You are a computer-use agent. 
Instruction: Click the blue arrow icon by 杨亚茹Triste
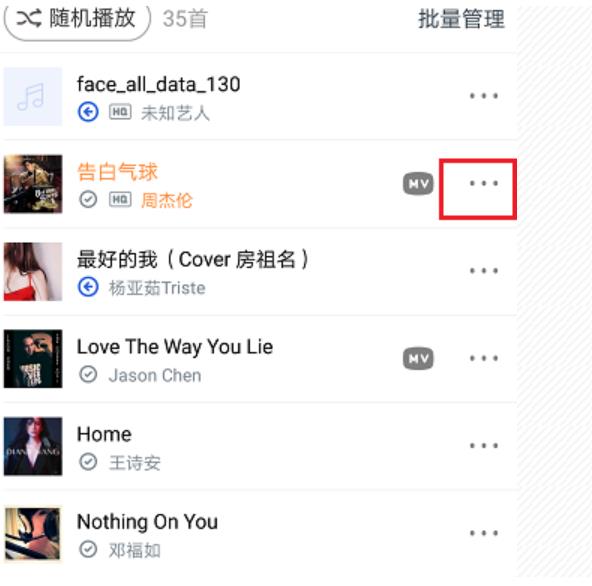88,287
